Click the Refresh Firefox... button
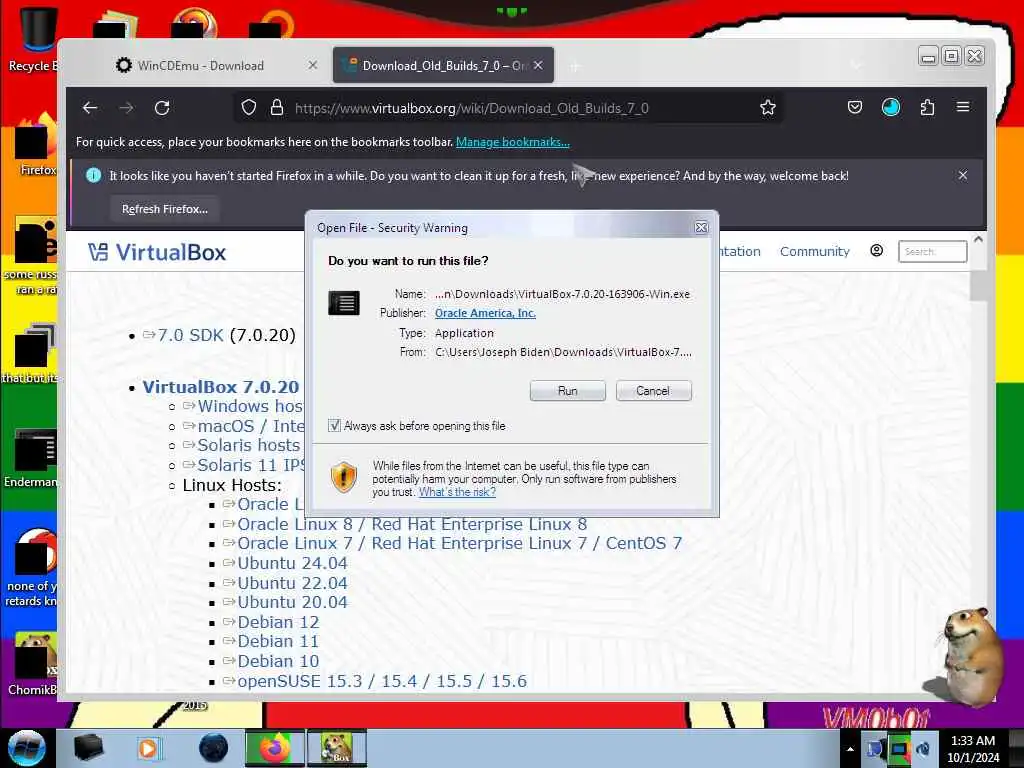 tap(165, 209)
